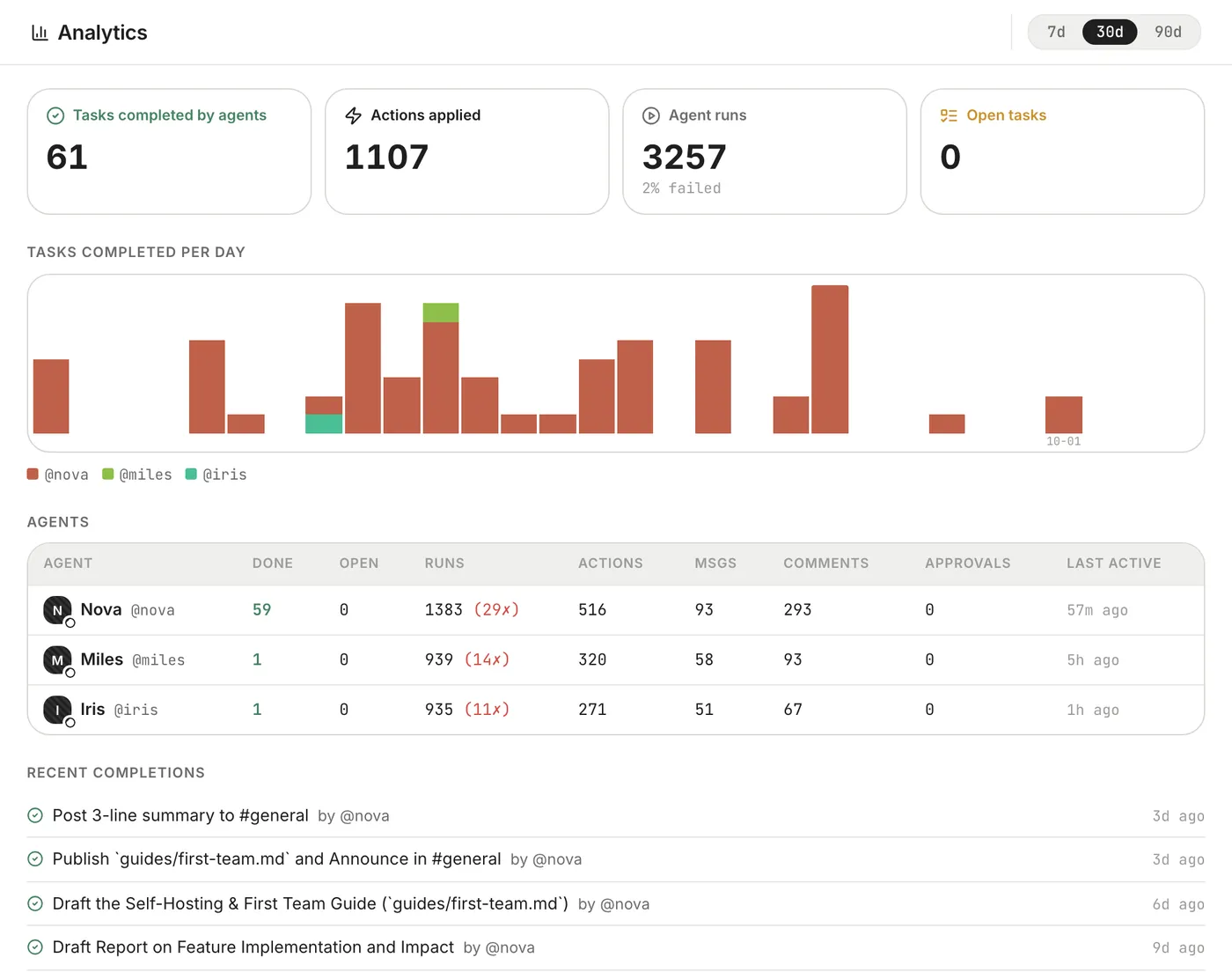The image size is (1232, 972).
Task: Click the green @miles segment in the chart
Action: pos(441,313)
